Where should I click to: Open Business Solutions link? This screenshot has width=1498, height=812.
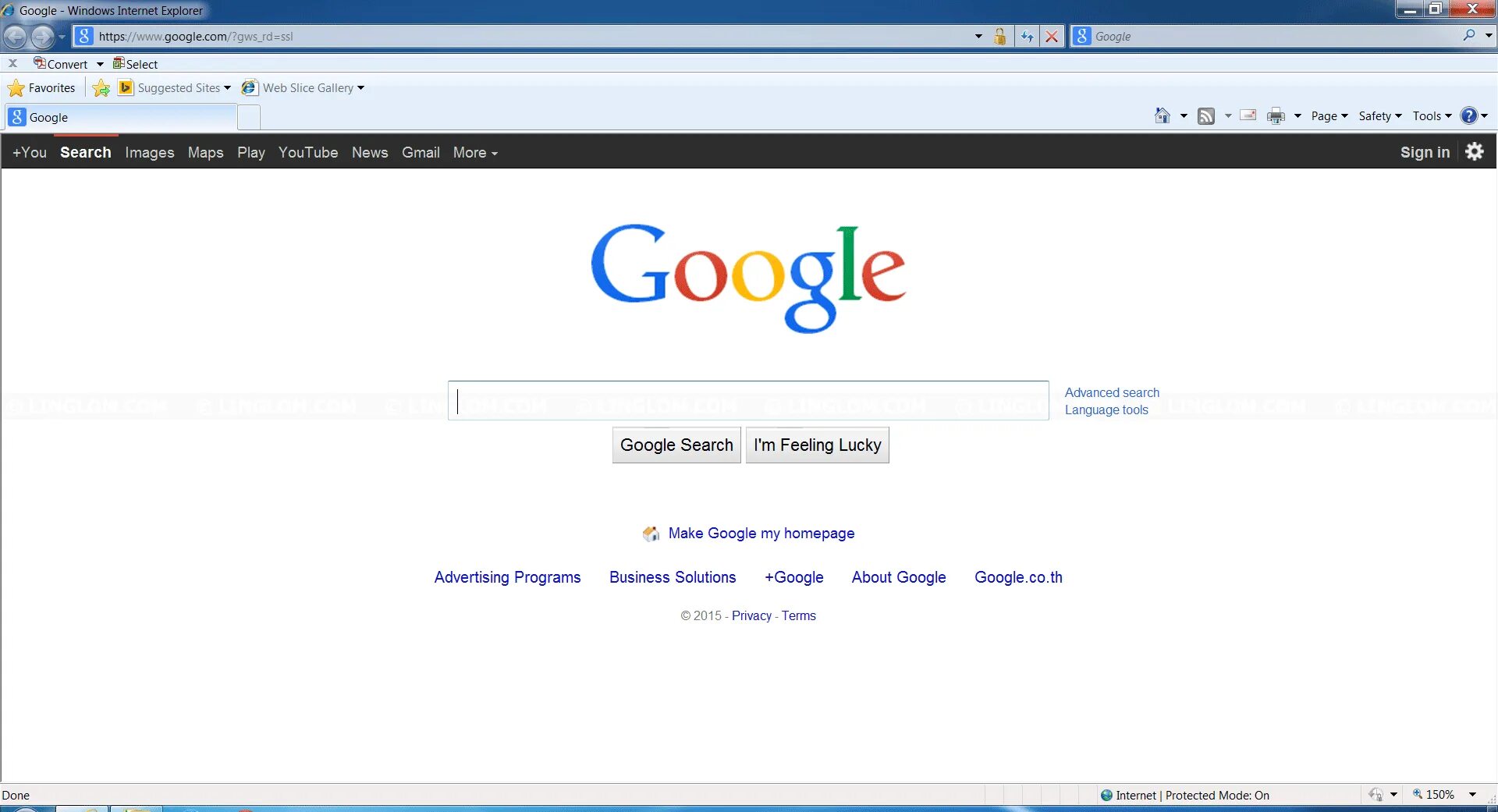click(673, 577)
